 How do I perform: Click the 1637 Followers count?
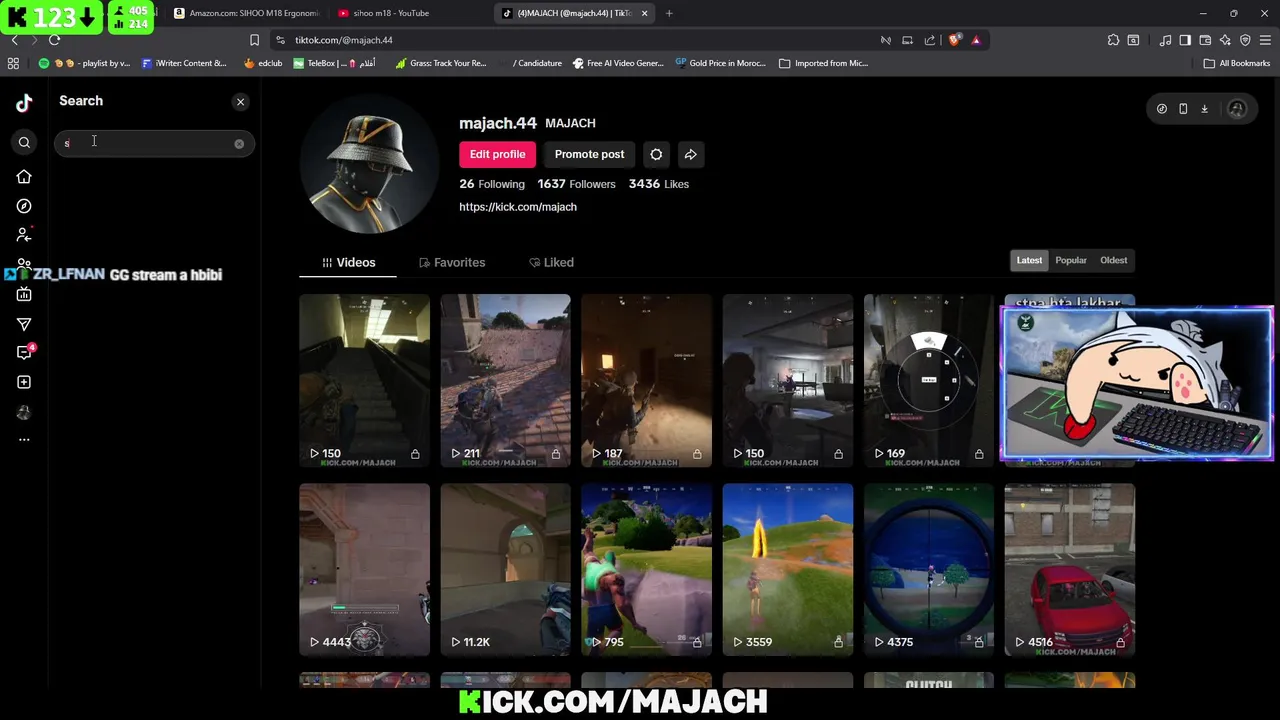click(x=576, y=184)
